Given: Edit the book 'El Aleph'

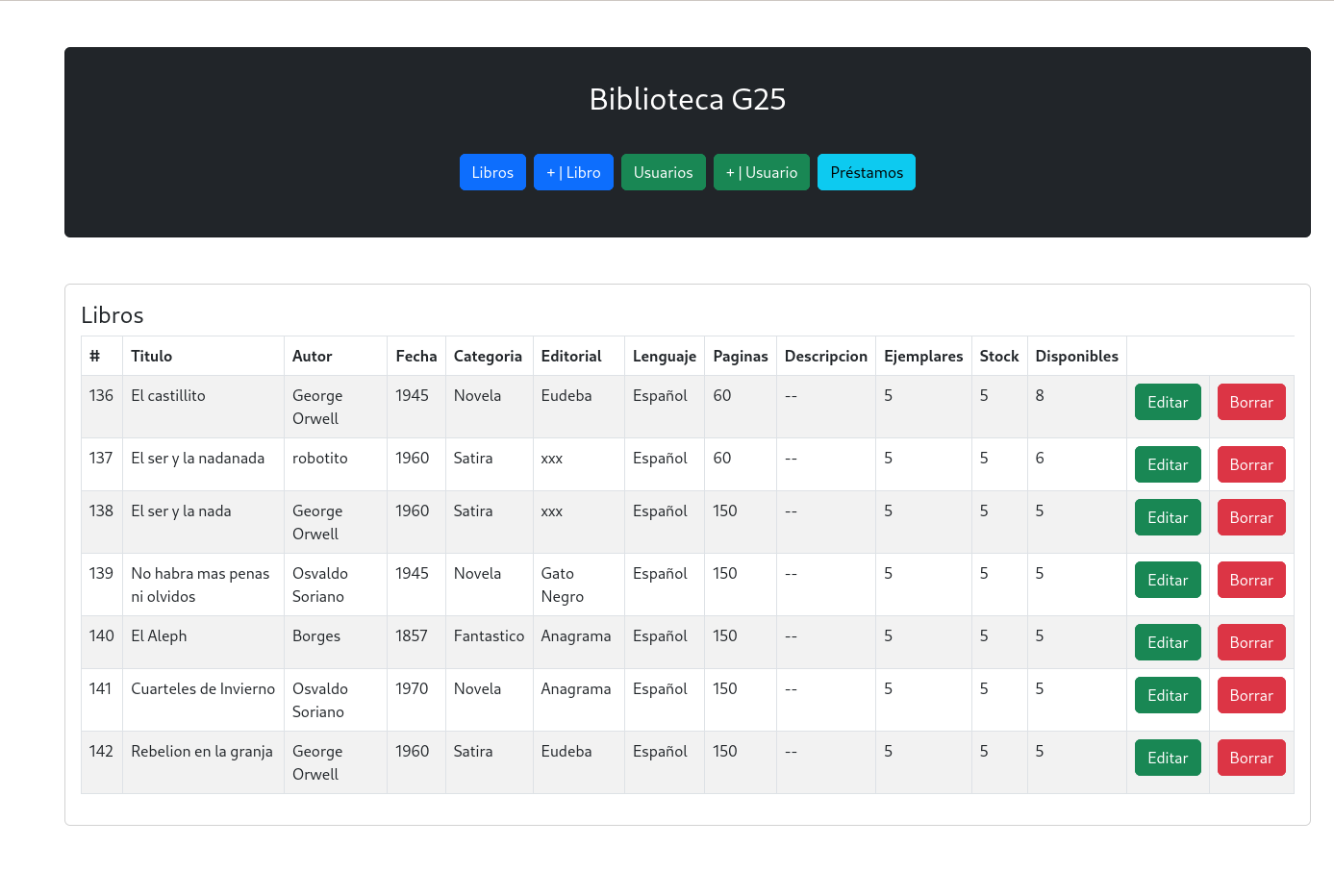Looking at the screenshot, I should (x=1168, y=641).
